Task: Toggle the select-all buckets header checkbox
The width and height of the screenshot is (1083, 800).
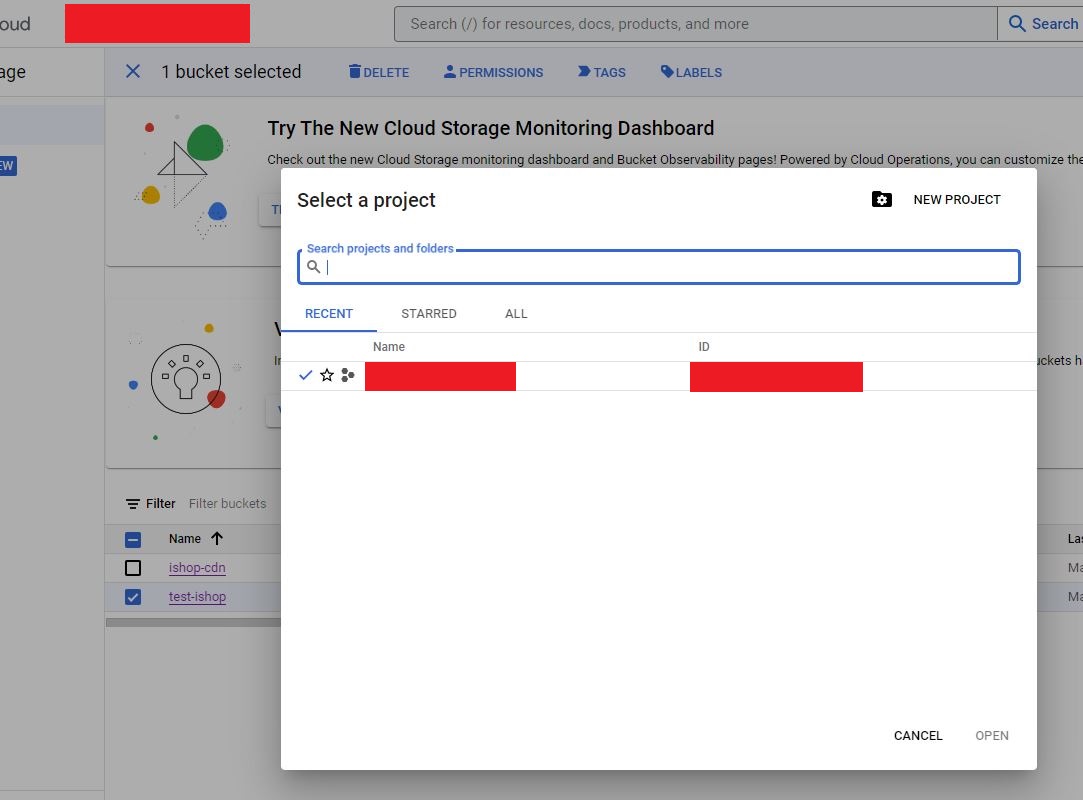Action: point(133,539)
